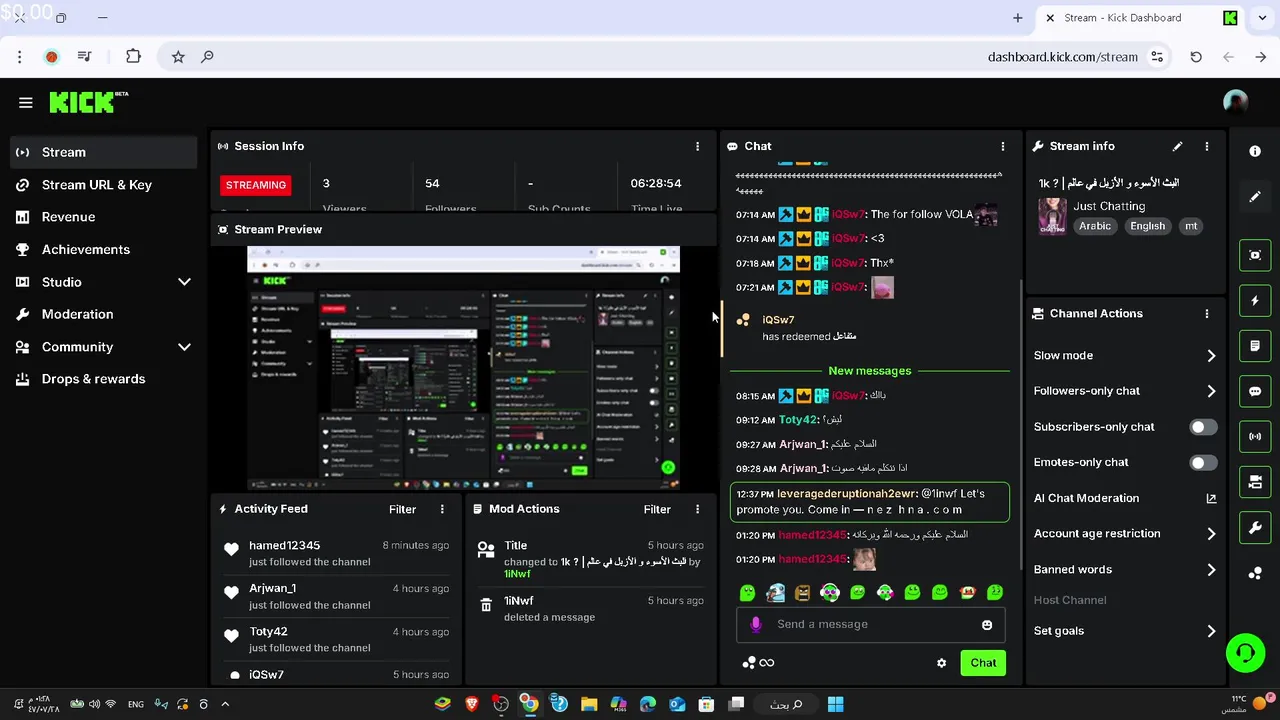Image resolution: width=1280 pixels, height=720 pixels.
Task: Edit stream info with pencil icon
Action: (x=1177, y=146)
